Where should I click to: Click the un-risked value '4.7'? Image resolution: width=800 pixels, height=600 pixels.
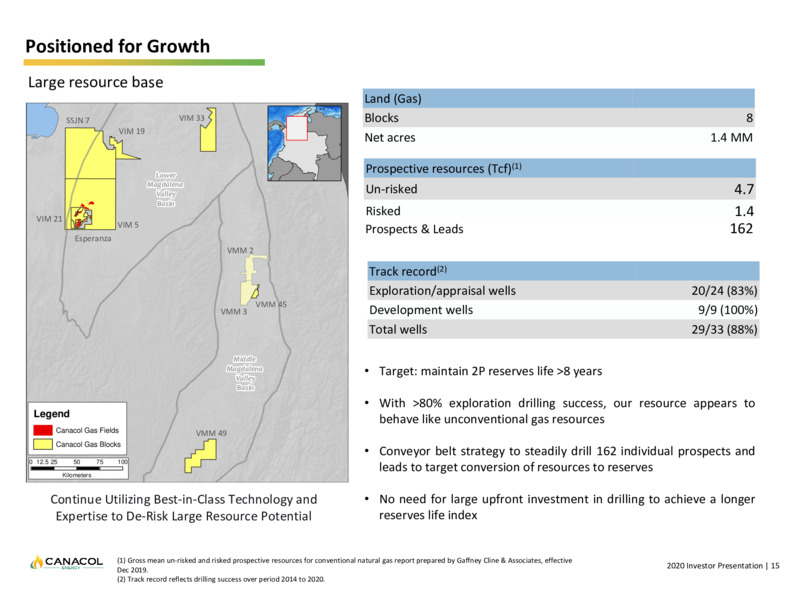[x=743, y=189]
